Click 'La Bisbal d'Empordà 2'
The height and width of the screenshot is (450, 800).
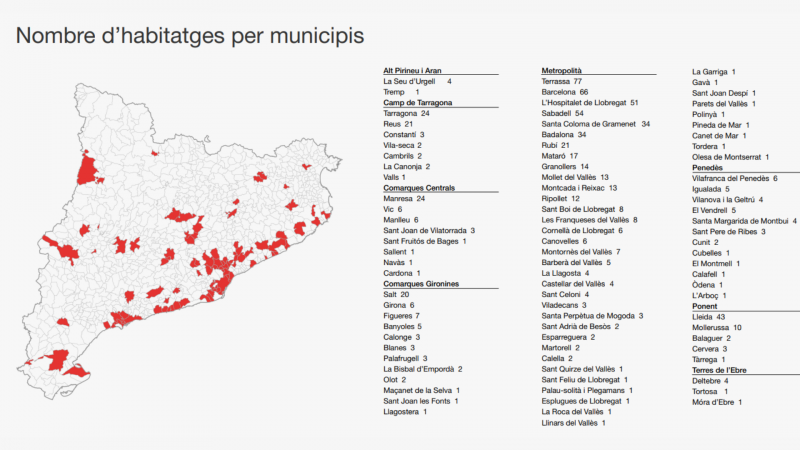[x=423, y=369]
